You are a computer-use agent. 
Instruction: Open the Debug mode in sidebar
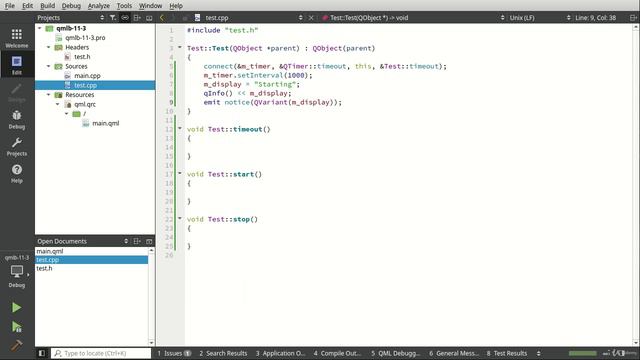(17, 119)
